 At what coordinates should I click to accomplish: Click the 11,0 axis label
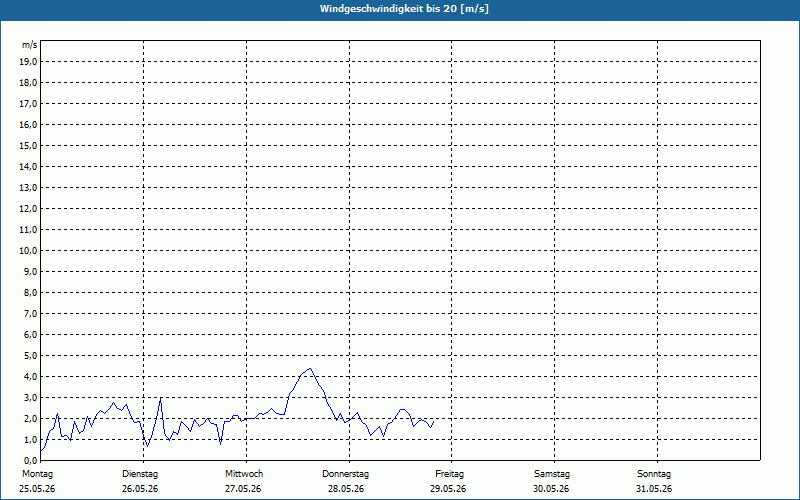point(28,230)
